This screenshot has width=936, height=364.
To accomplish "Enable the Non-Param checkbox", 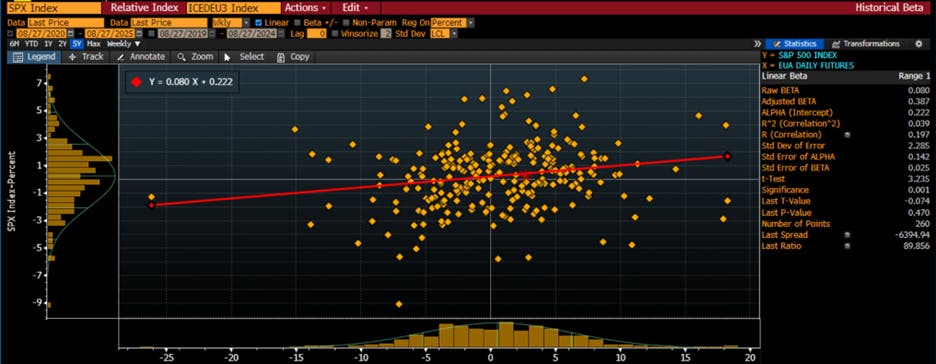I will coord(346,23).
